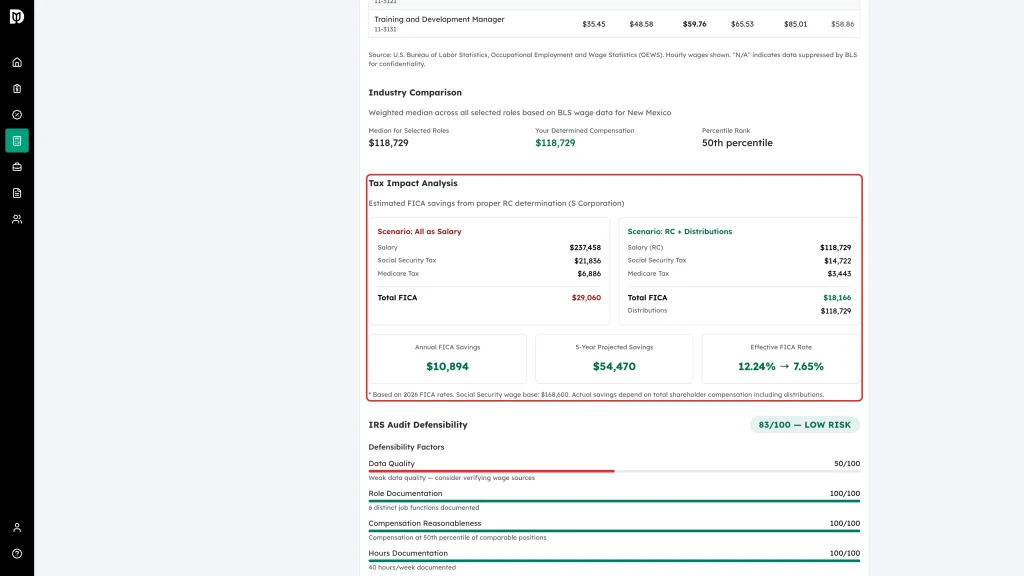Viewport: 1024px width, 576px height.
Task: Click the IRS Audit Defensibility heading
Action: click(418, 424)
